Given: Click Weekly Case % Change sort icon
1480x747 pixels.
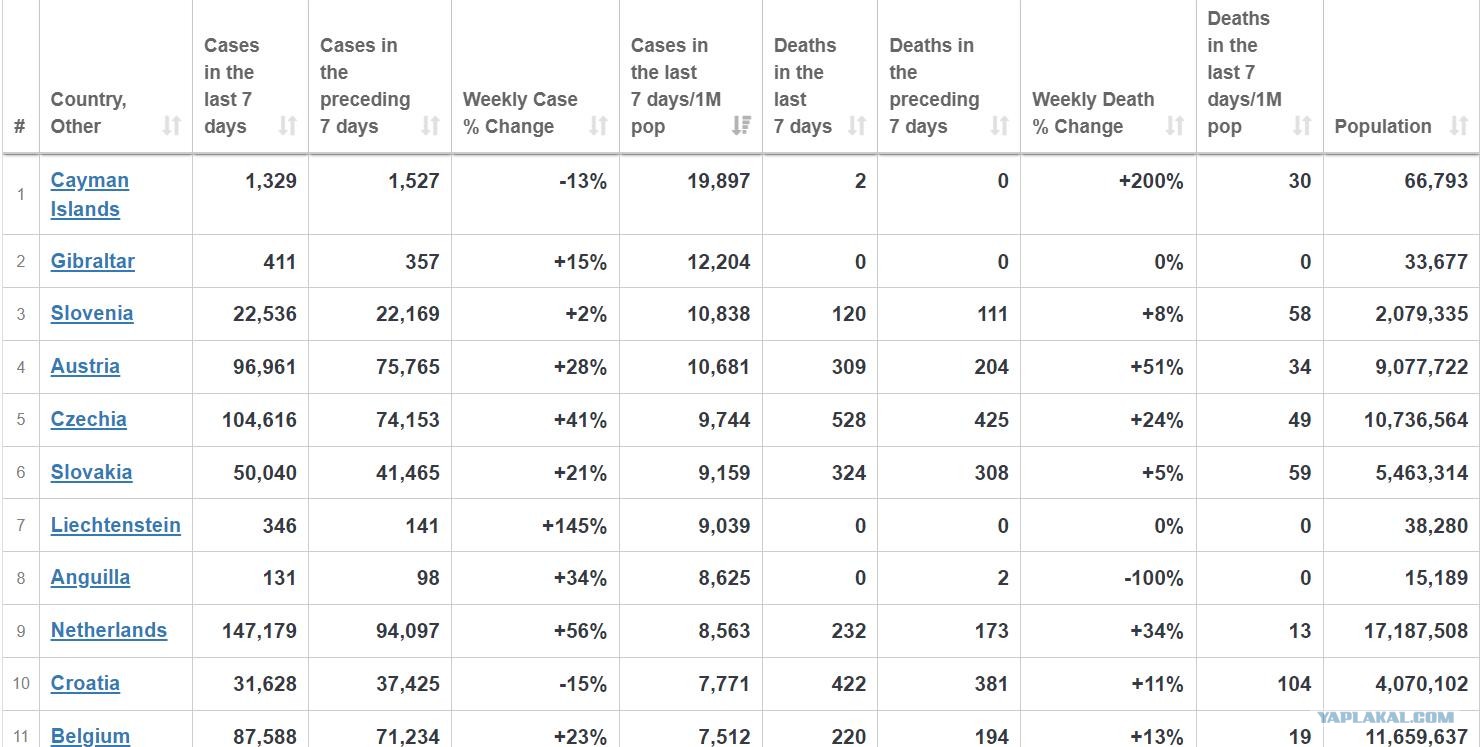Looking at the screenshot, I should (599, 126).
